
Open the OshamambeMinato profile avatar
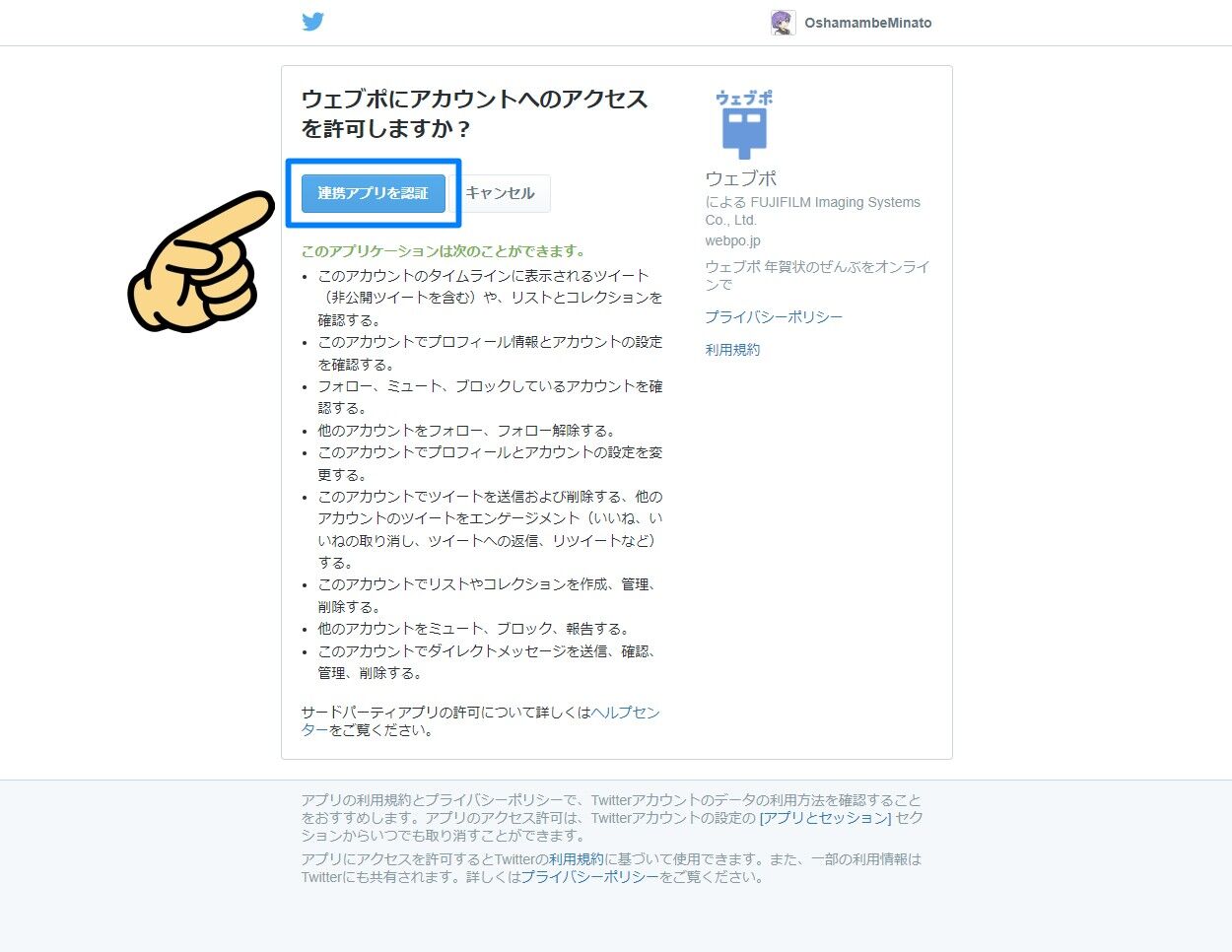coord(783,23)
